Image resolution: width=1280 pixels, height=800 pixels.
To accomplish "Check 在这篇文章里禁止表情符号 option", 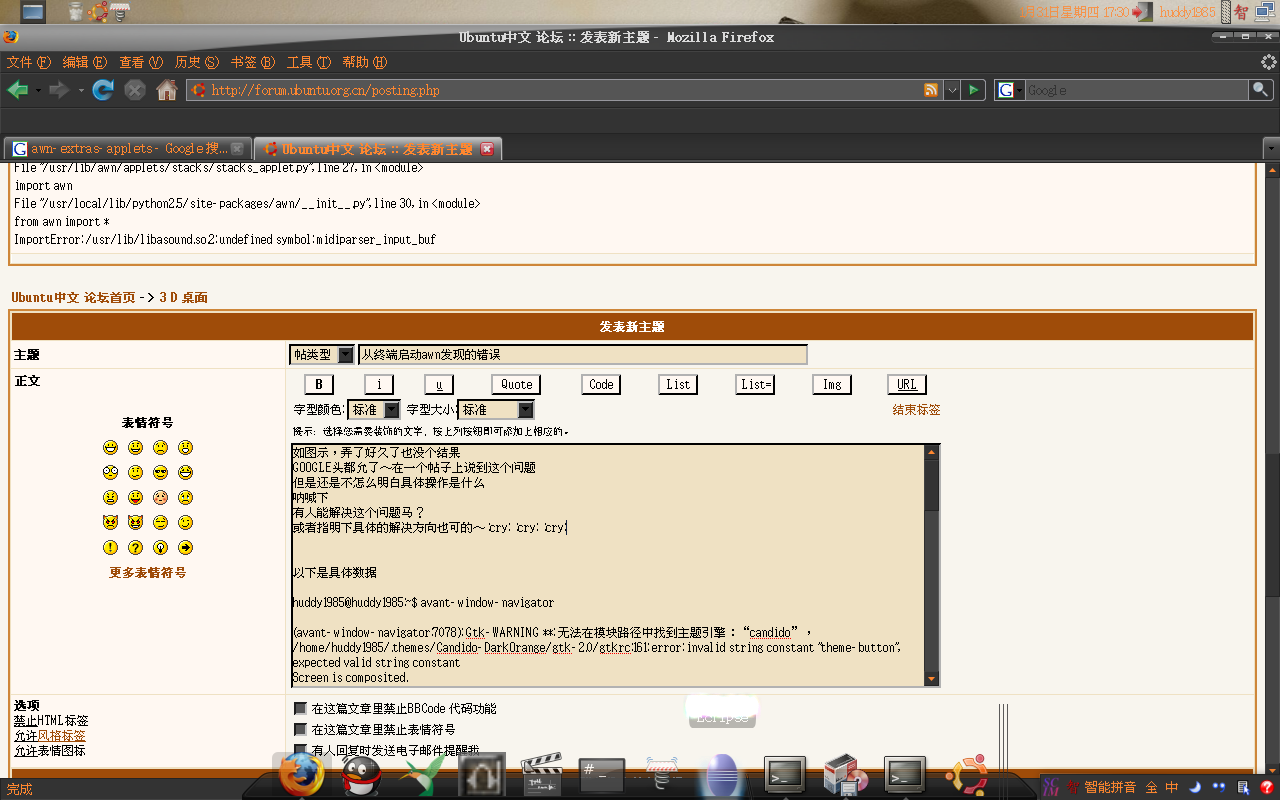I will point(300,730).
